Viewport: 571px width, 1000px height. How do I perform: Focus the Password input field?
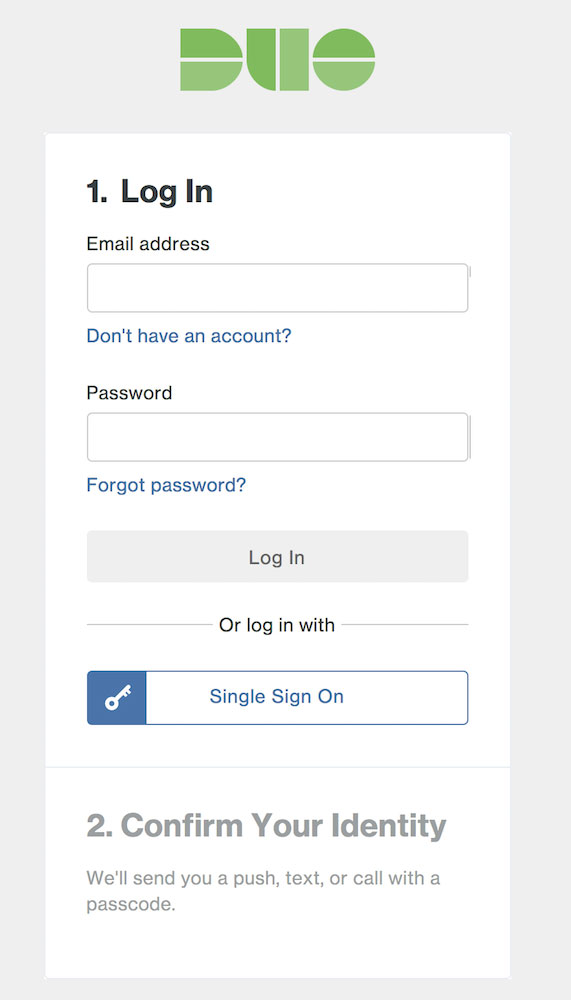278,437
